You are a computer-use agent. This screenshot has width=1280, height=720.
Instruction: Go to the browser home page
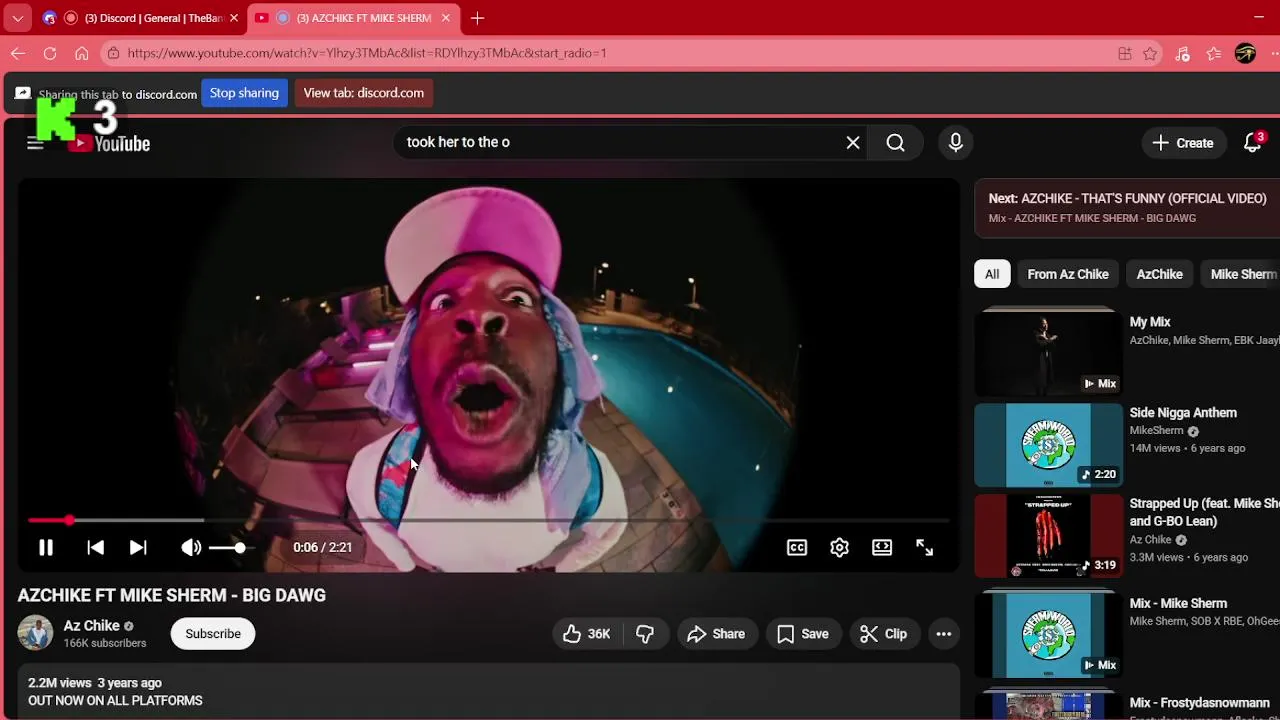[x=82, y=53]
